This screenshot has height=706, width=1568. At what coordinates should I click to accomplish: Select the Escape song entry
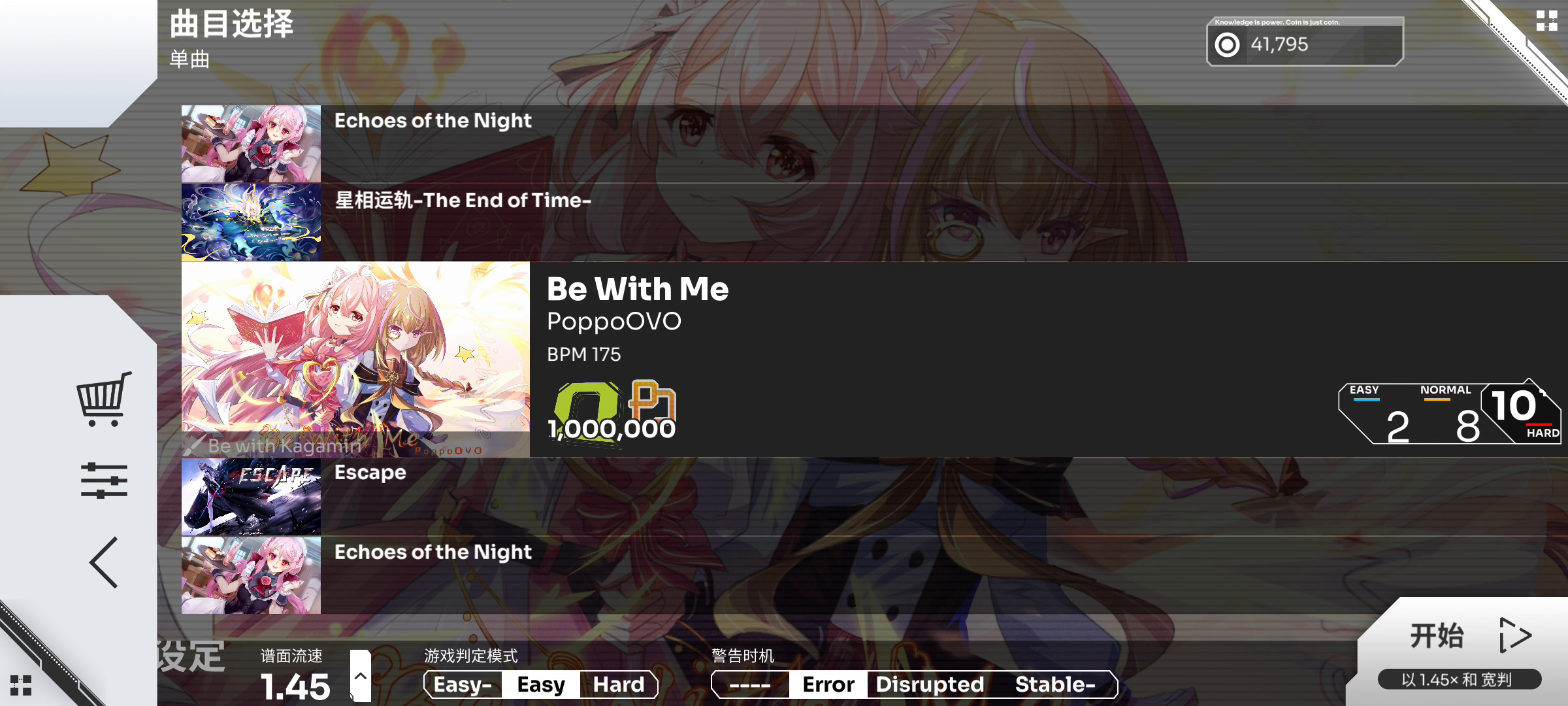click(875, 497)
